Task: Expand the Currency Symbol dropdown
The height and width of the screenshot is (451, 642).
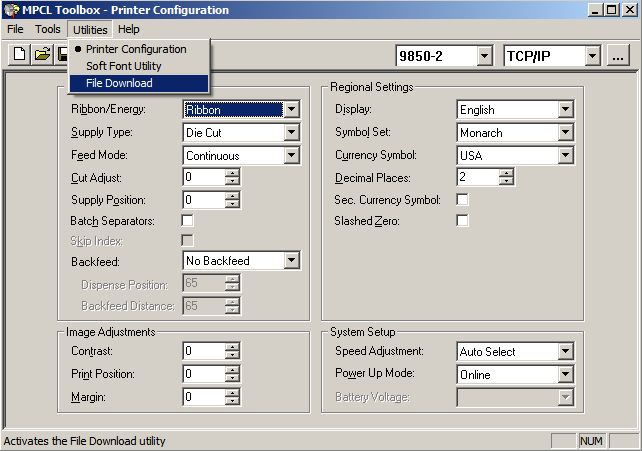Action: click(565, 155)
